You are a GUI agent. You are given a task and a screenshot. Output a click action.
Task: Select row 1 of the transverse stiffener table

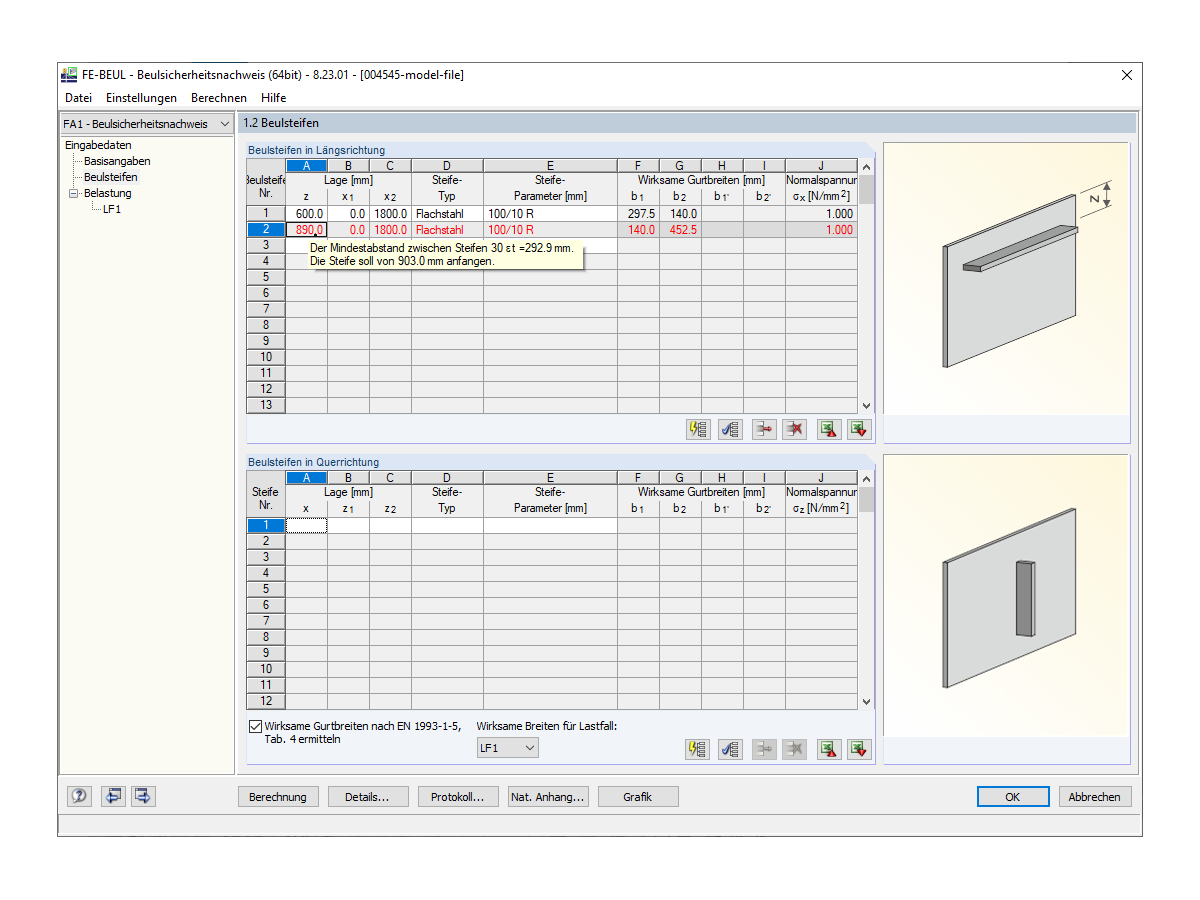coord(265,525)
